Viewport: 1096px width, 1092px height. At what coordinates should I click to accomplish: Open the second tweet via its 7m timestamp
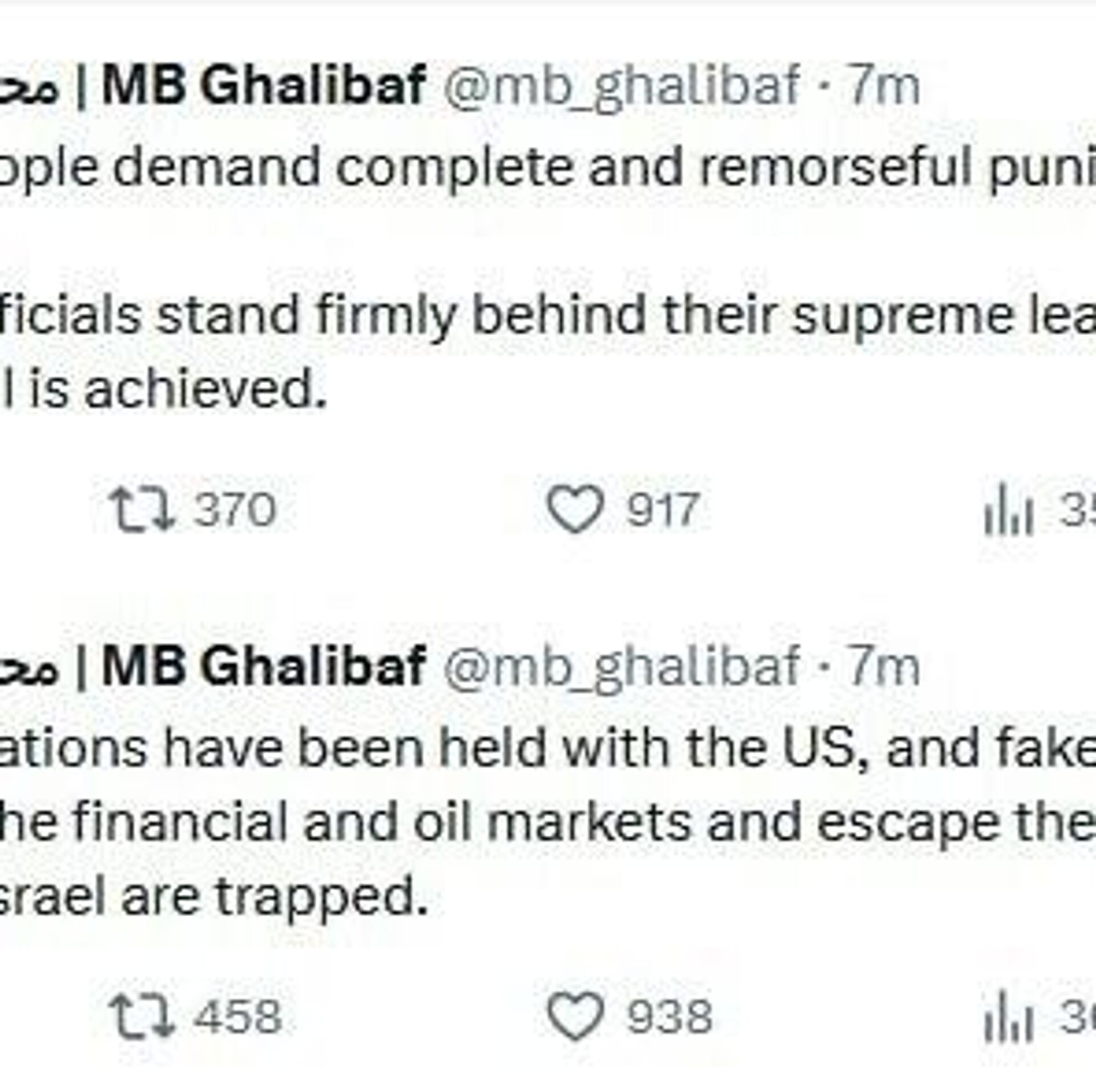884,666
